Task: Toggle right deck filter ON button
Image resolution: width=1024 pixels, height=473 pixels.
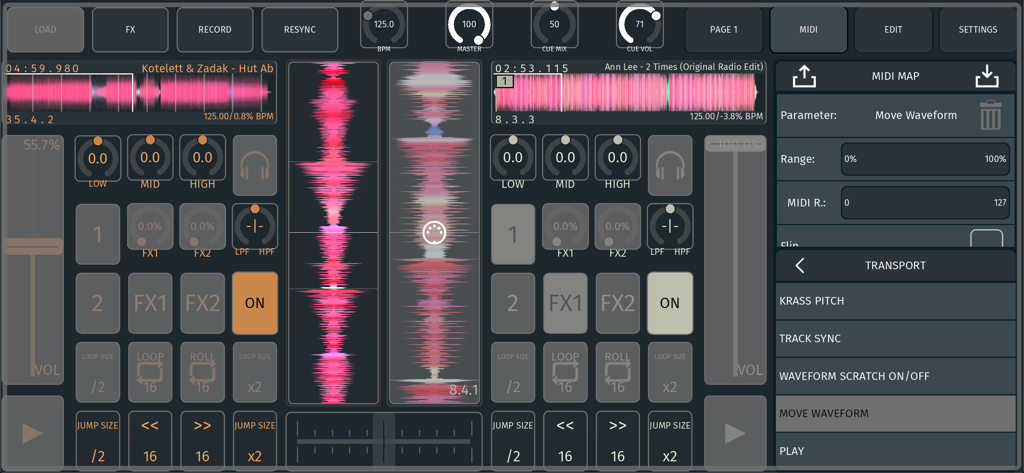Action: click(669, 303)
